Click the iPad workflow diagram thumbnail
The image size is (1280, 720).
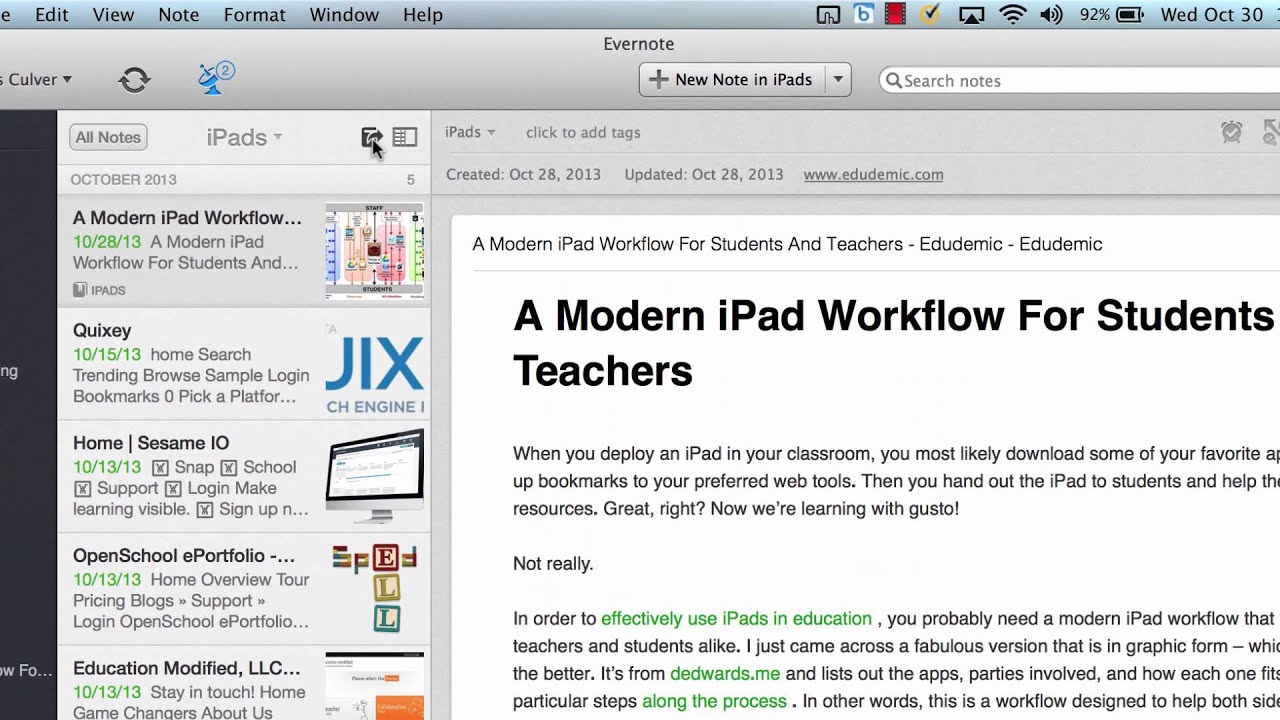(x=375, y=251)
